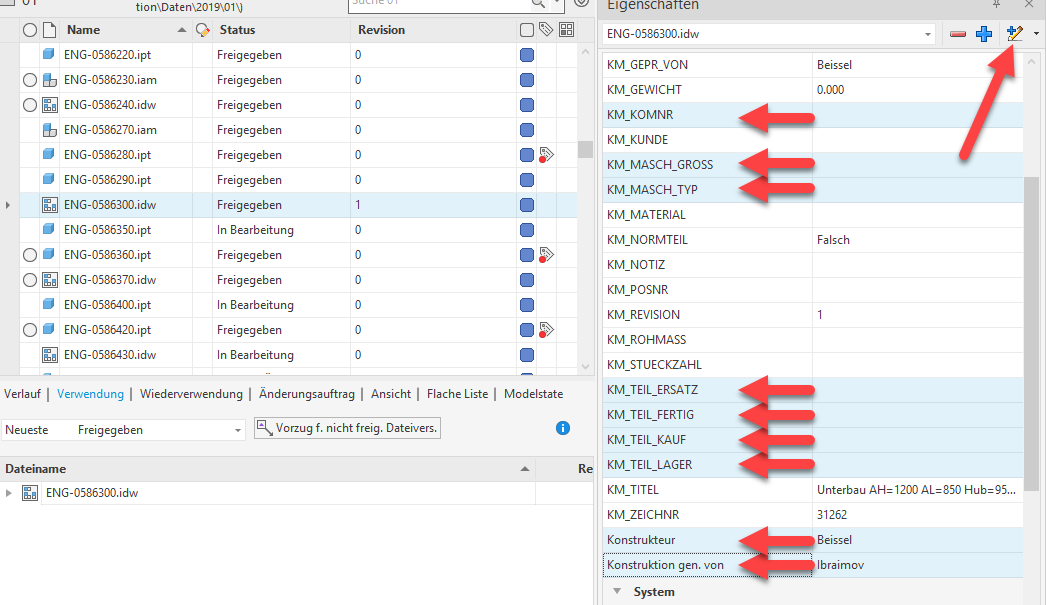Click the red minus remove property icon

(958, 34)
